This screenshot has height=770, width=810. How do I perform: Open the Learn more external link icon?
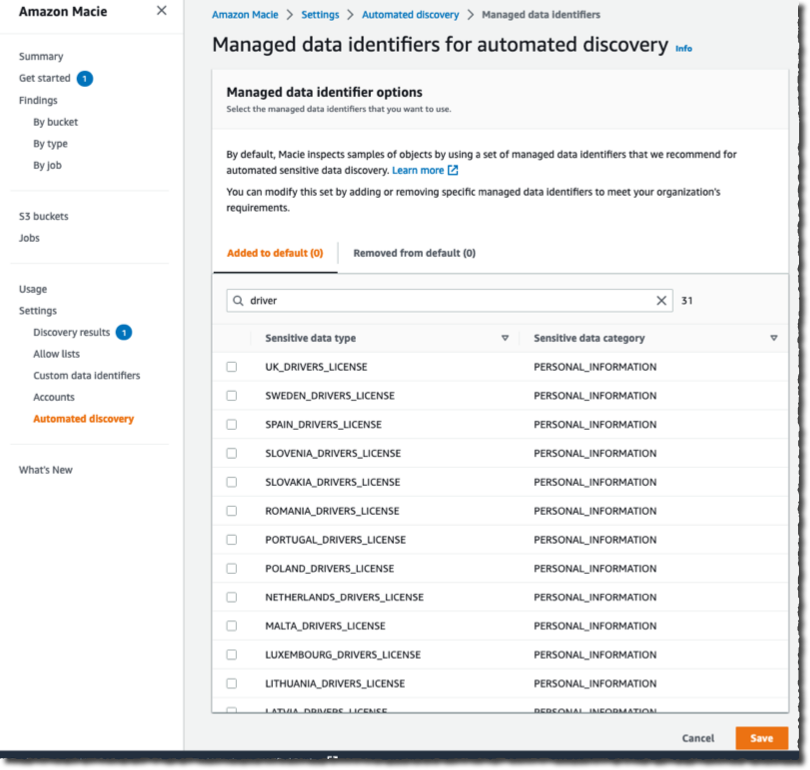pos(453,170)
